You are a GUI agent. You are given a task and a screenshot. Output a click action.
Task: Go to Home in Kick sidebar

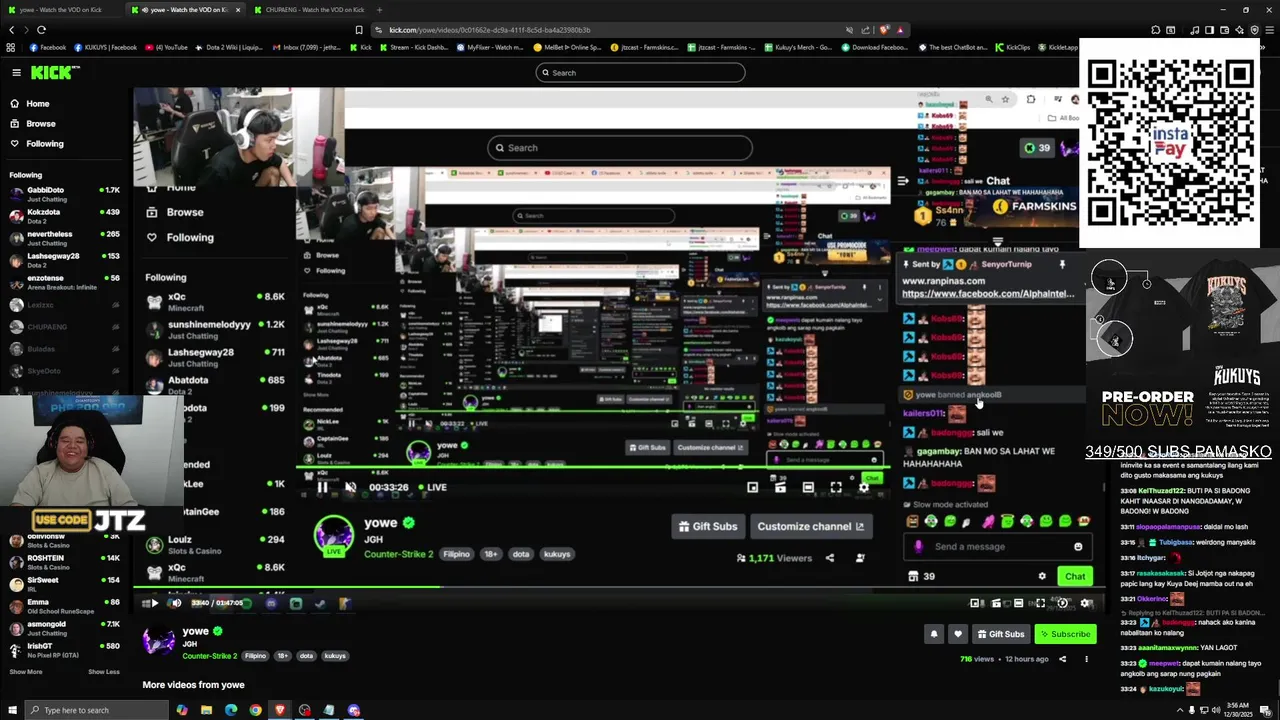(37, 104)
